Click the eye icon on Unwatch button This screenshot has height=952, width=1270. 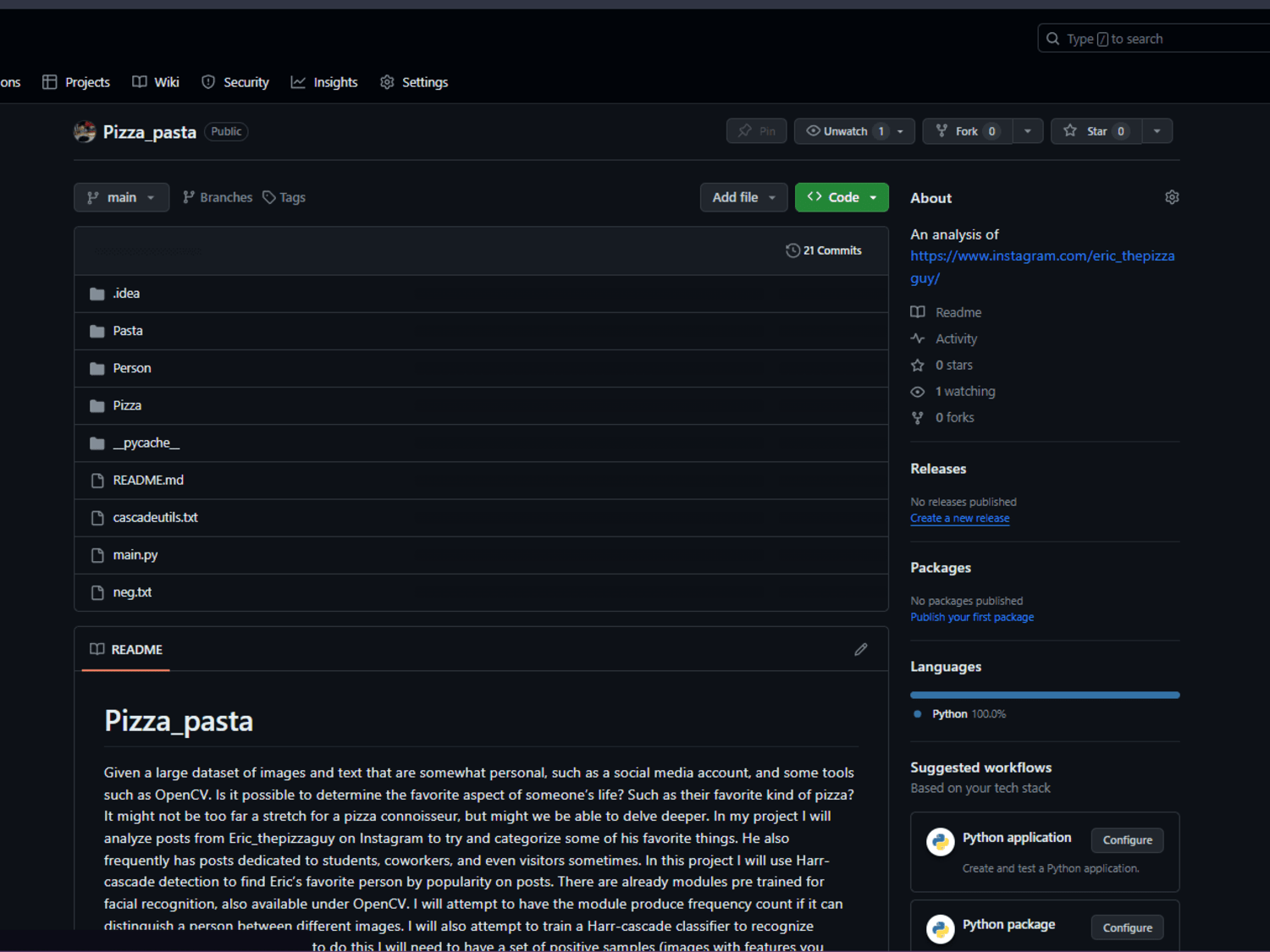tap(813, 131)
